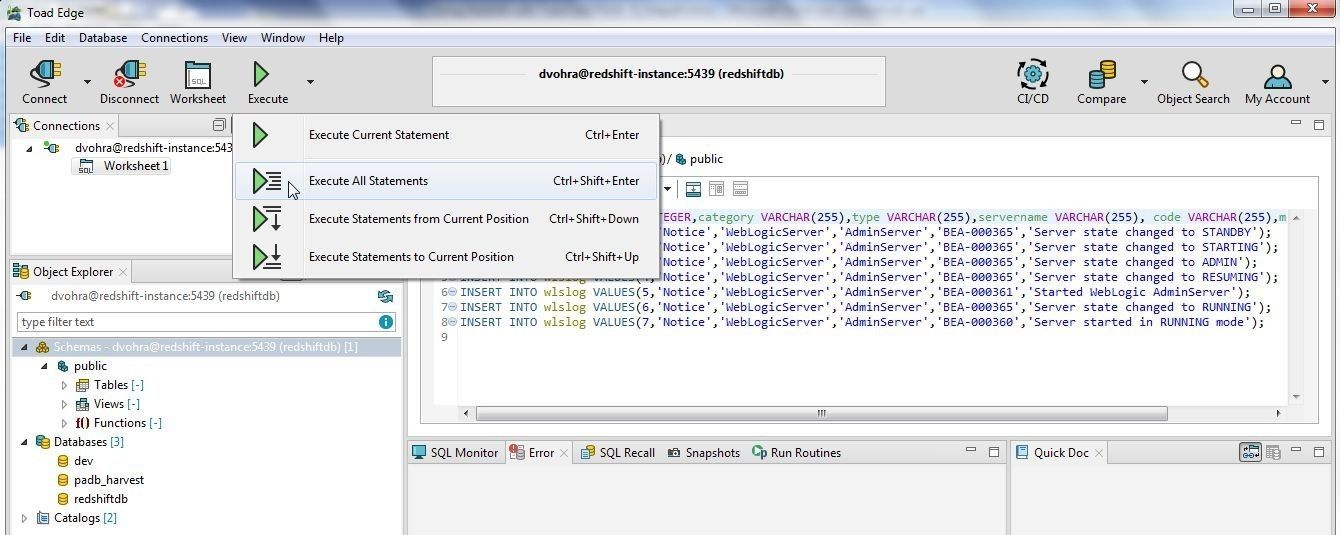
Task: Open the My Account dropdown arrow
Action: 1324,82
